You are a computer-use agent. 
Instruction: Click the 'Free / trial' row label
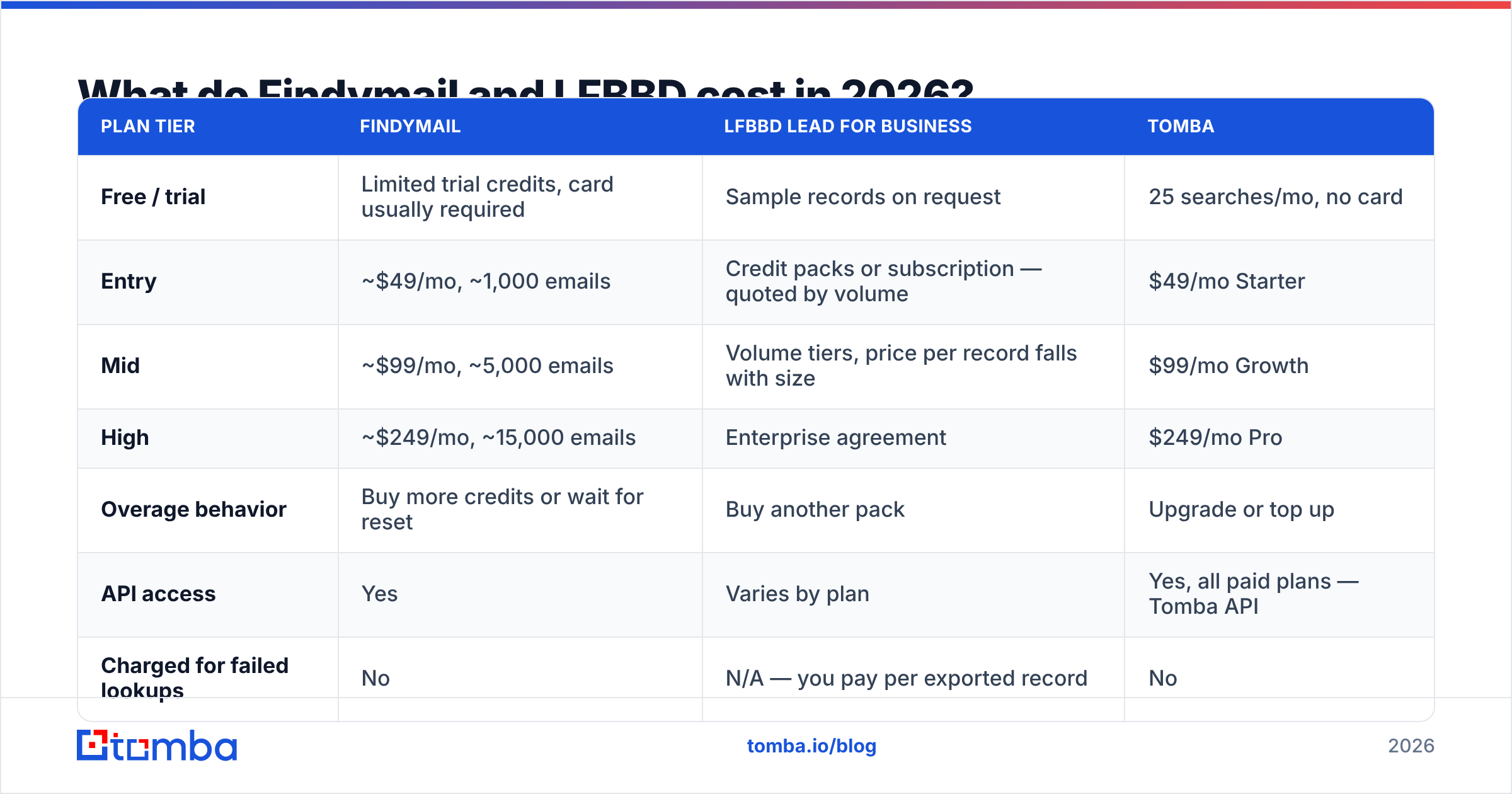pos(153,197)
